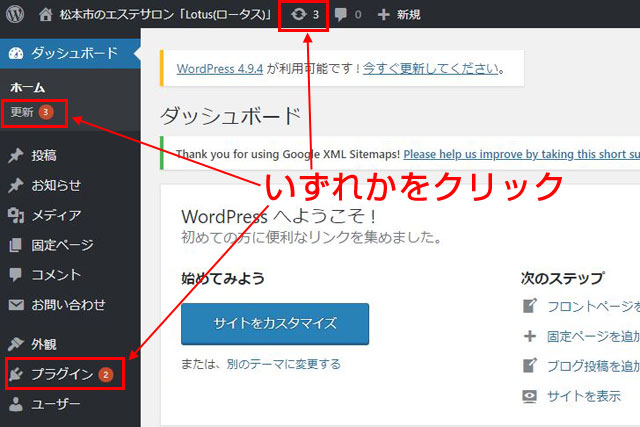Click the plus icon beside 固定ページを追加
Image resolution: width=640 pixels, height=427 pixels.
click(530, 336)
